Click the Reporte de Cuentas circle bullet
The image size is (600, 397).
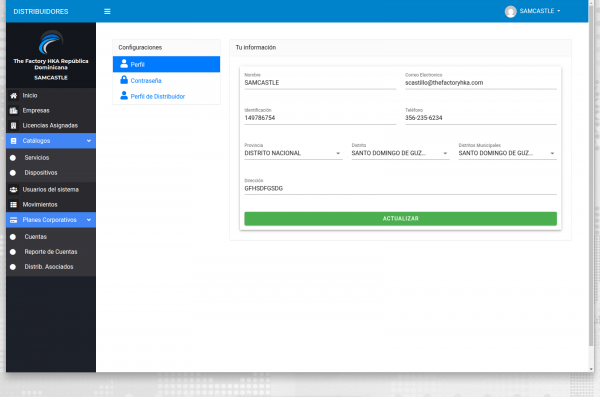13,252
